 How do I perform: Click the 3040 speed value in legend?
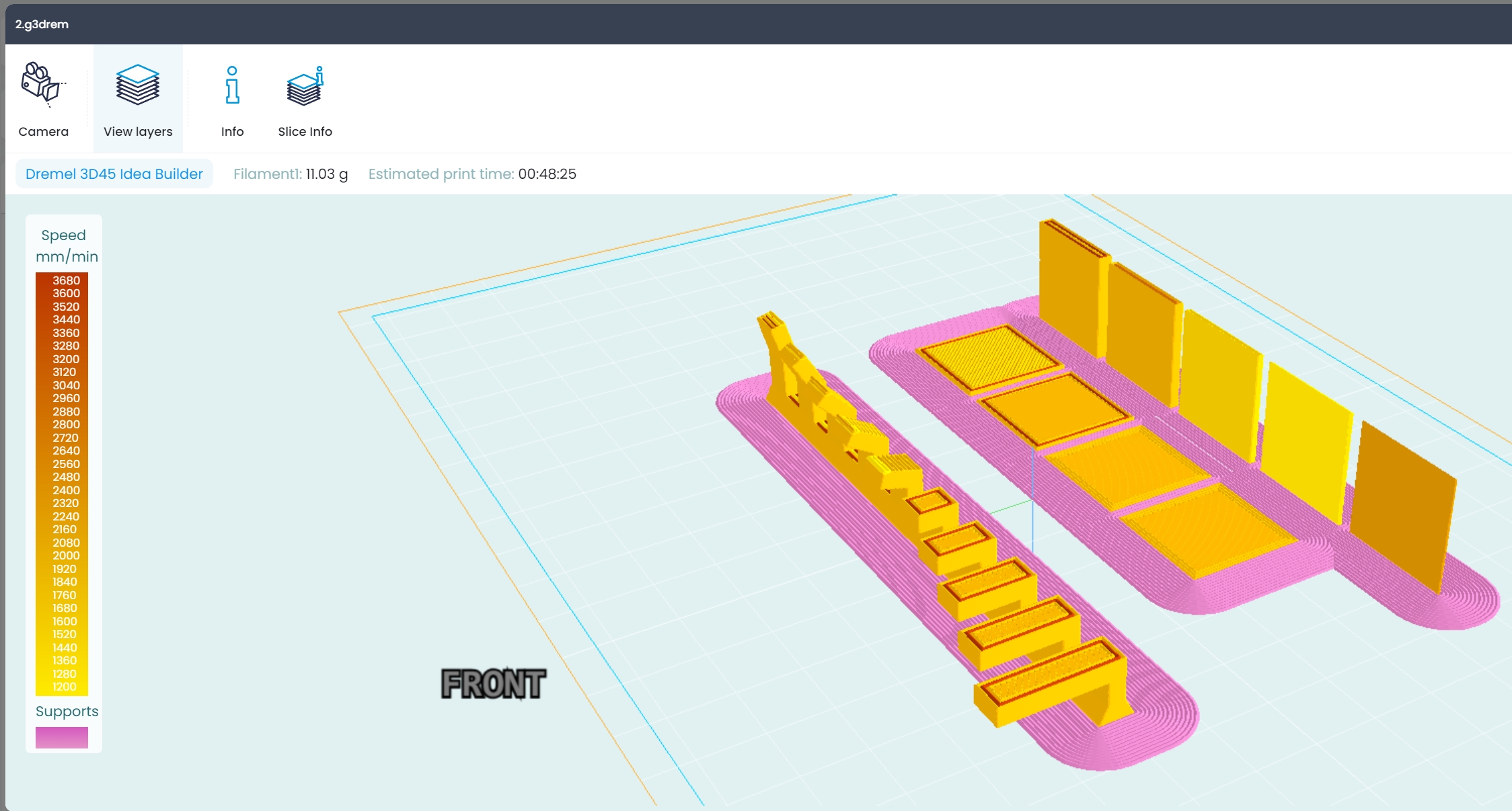click(66, 385)
